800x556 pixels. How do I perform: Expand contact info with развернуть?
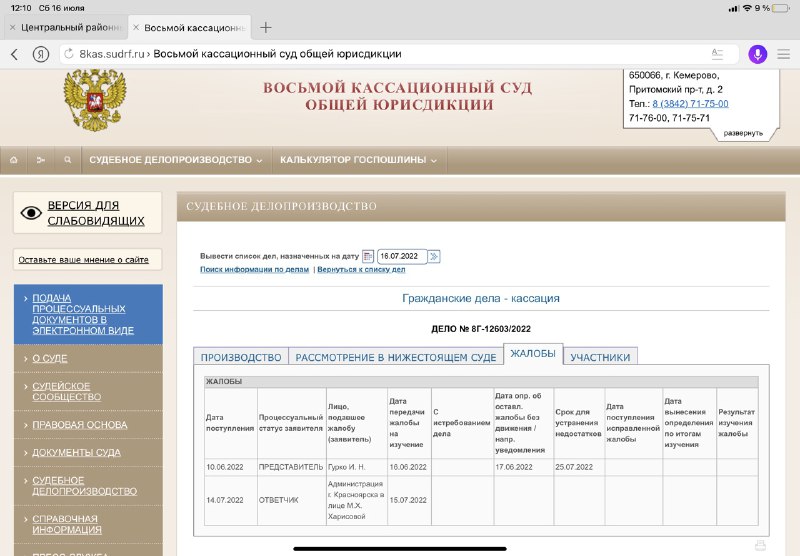pyautogui.click(x=743, y=133)
